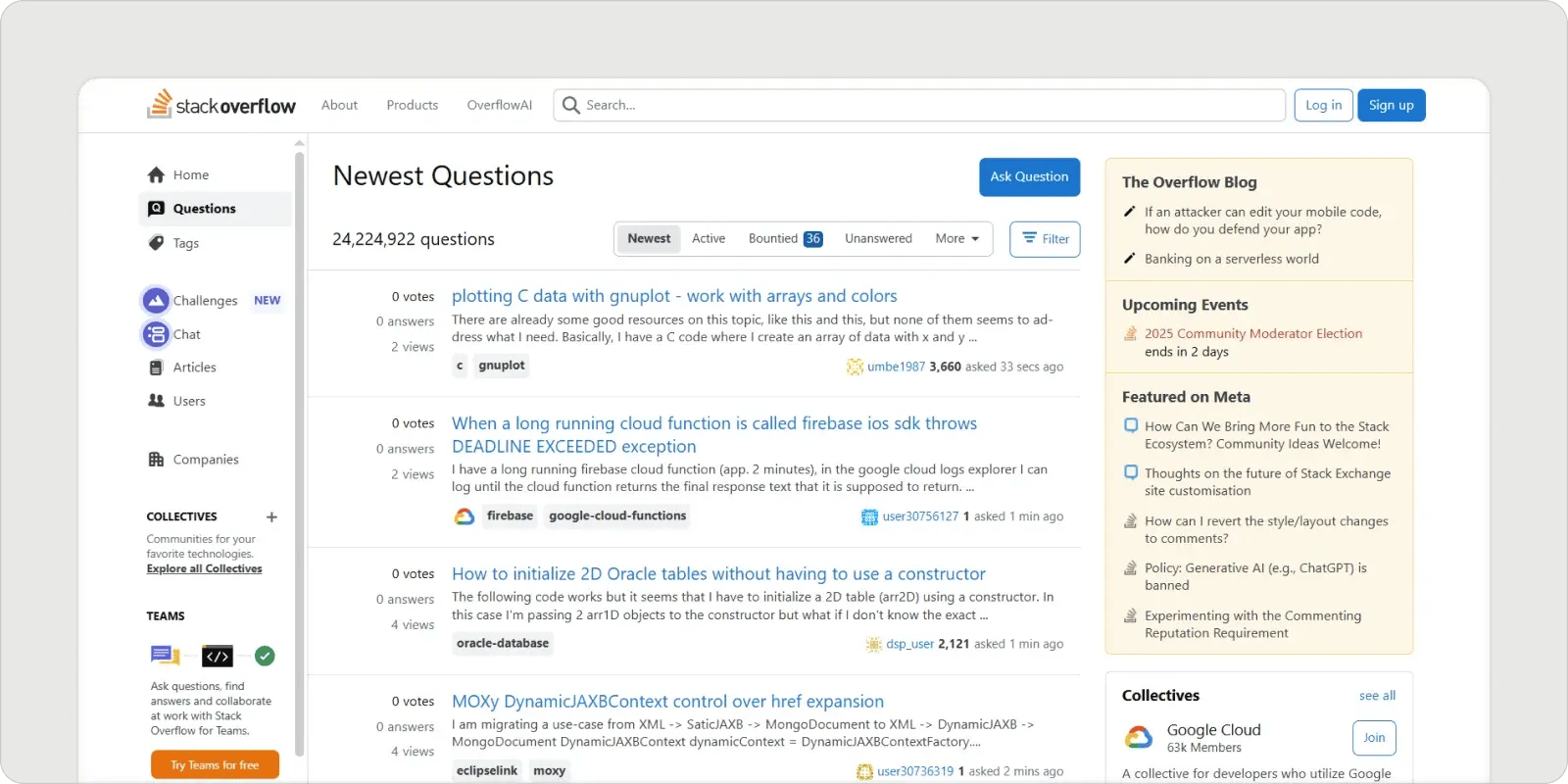Click the Log in button
1568x784 pixels.
click(1323, 105)
